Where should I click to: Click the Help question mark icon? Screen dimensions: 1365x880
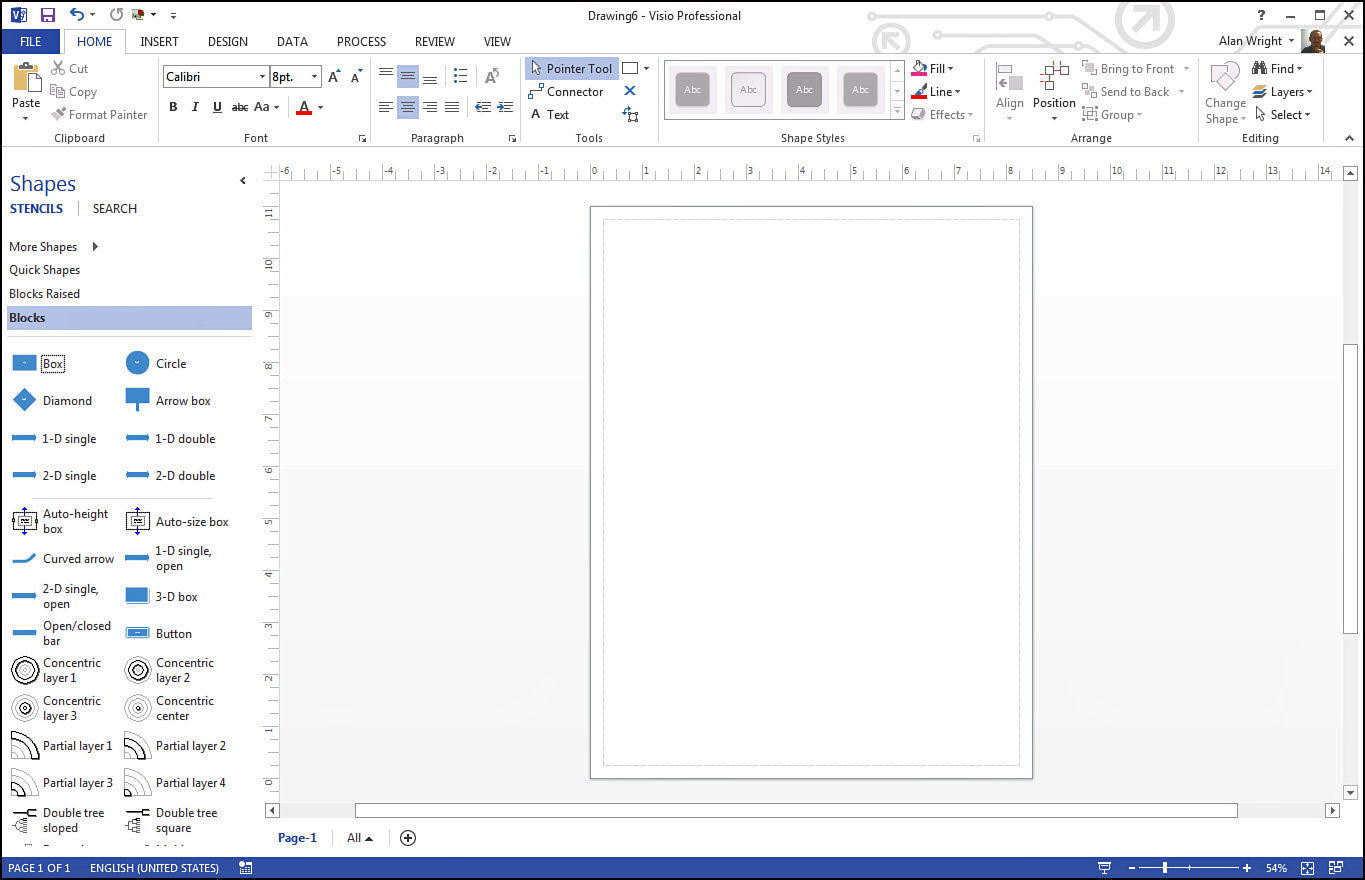coord(1262,15)
